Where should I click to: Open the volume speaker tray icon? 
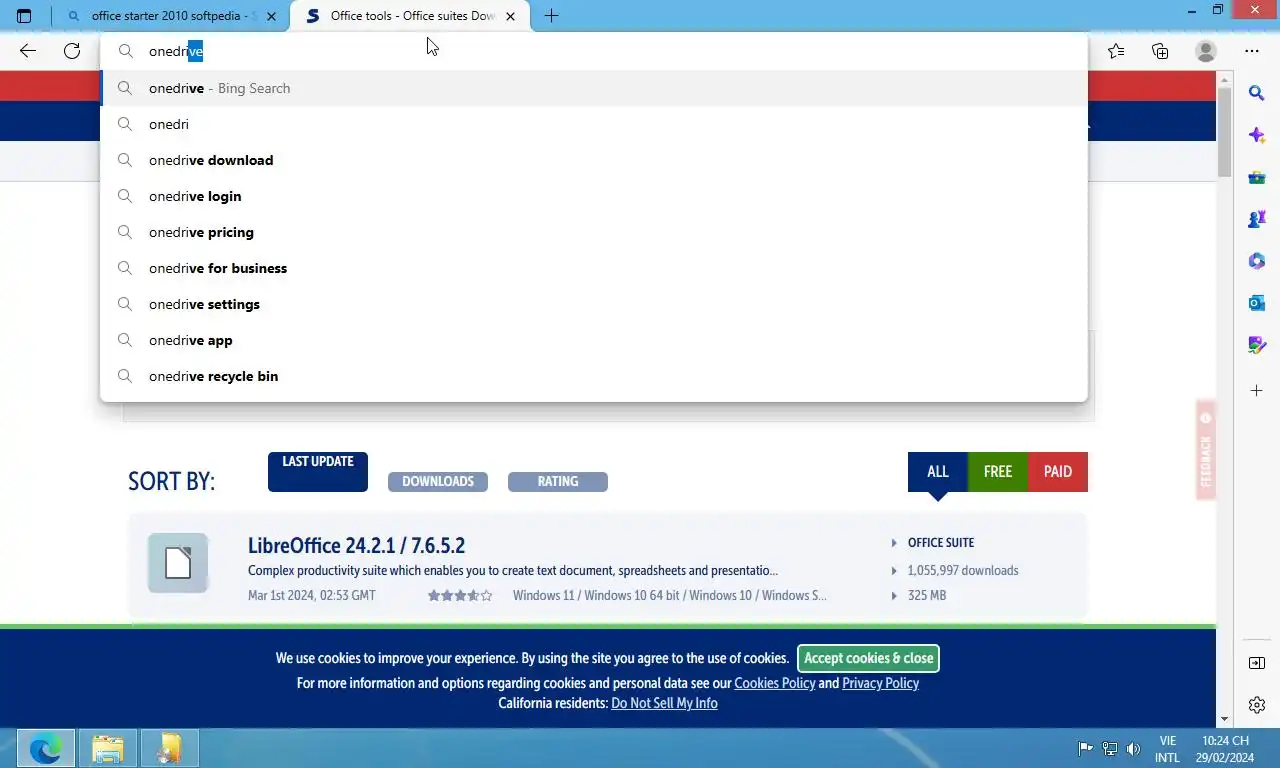tap(1133, 749)
